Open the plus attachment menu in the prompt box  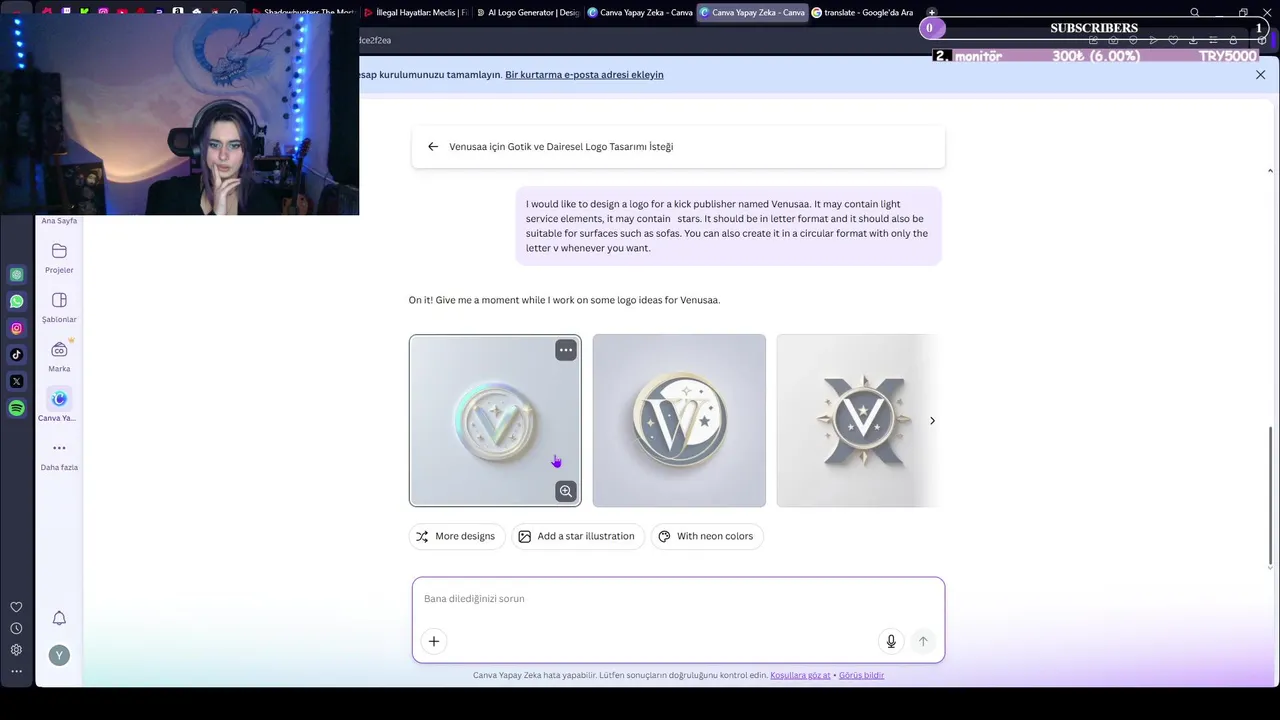point(434,641)
